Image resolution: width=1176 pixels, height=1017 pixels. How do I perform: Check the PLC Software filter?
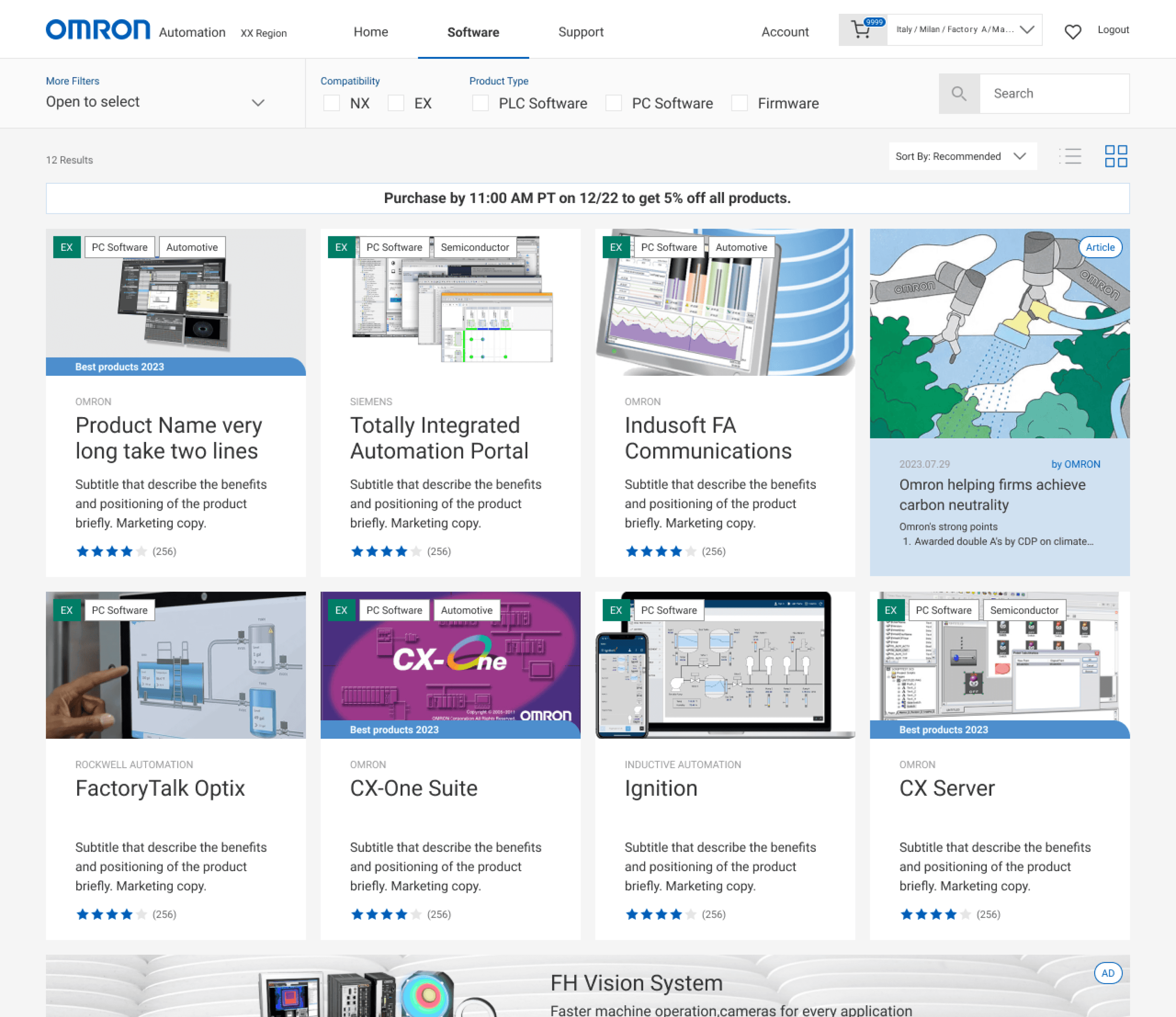pyautogui.click(x=480, y=103)
